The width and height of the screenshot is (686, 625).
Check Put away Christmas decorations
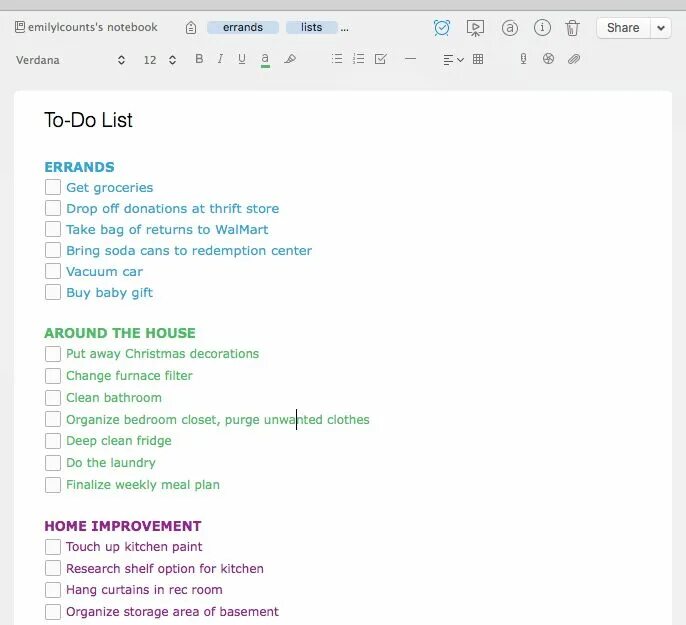coord(53,354)
